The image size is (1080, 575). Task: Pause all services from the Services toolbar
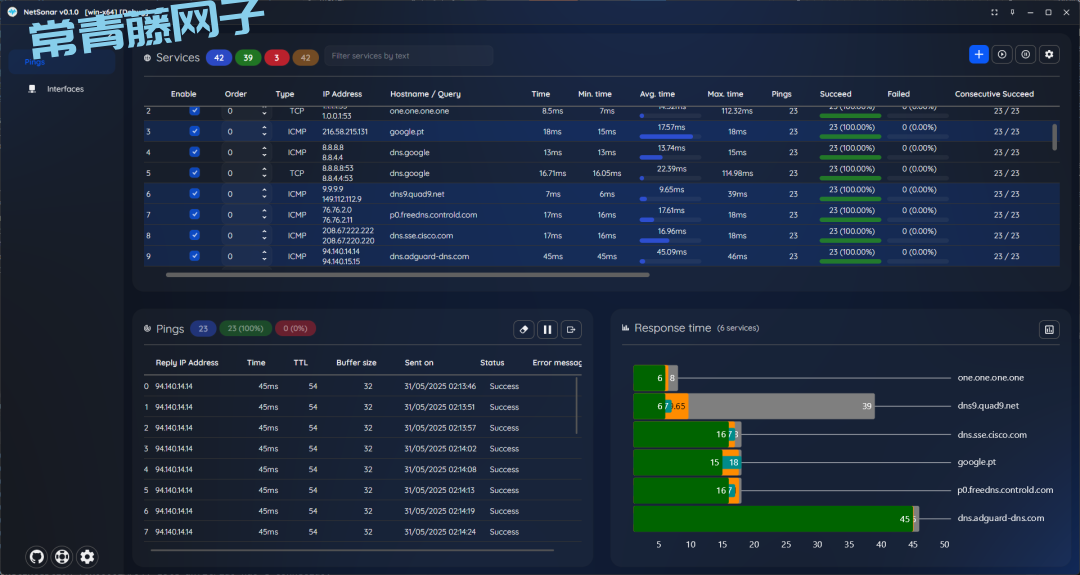1025,55
